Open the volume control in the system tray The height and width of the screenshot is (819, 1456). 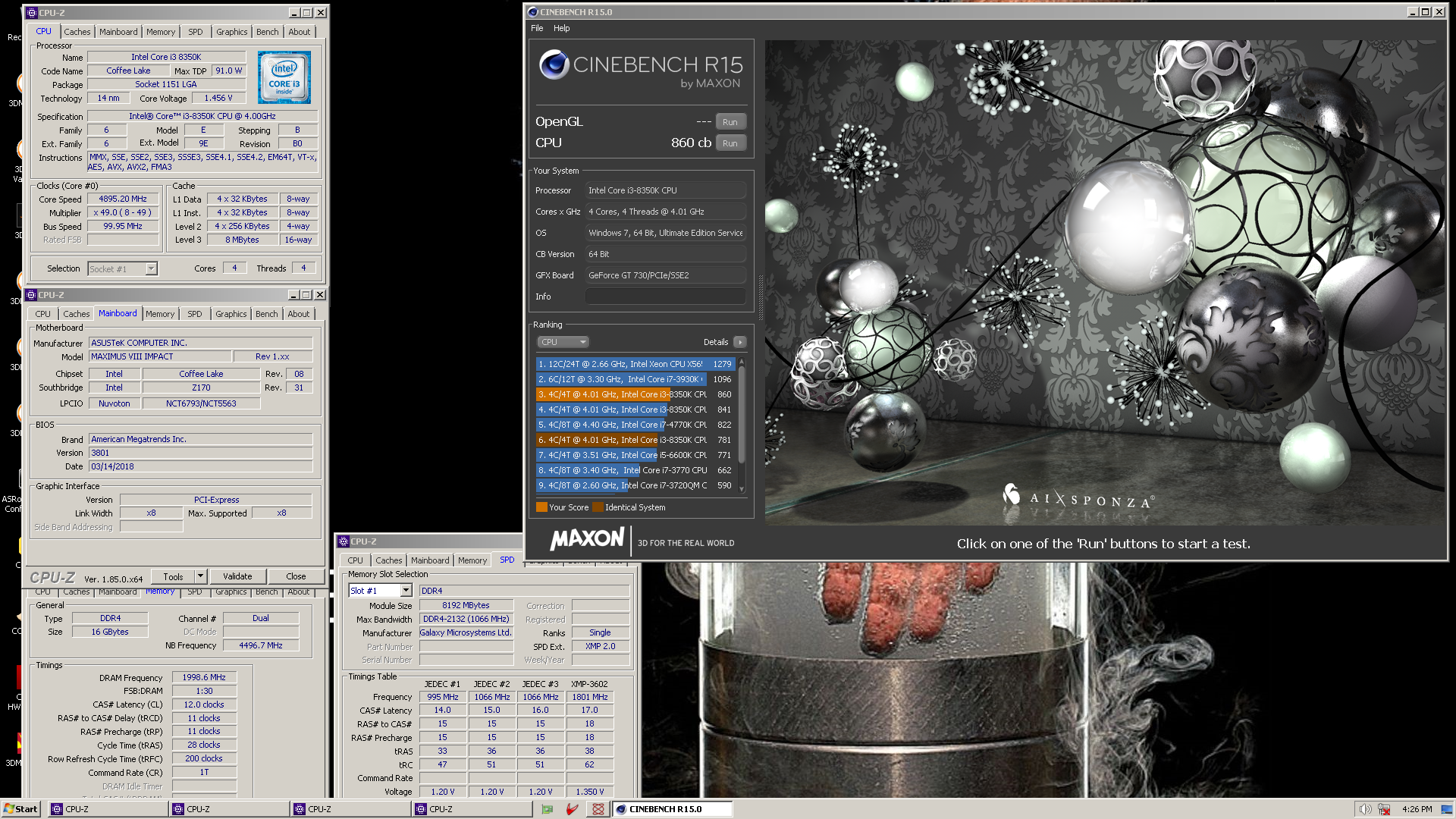pyautogui.click(x=1364, y=809)
